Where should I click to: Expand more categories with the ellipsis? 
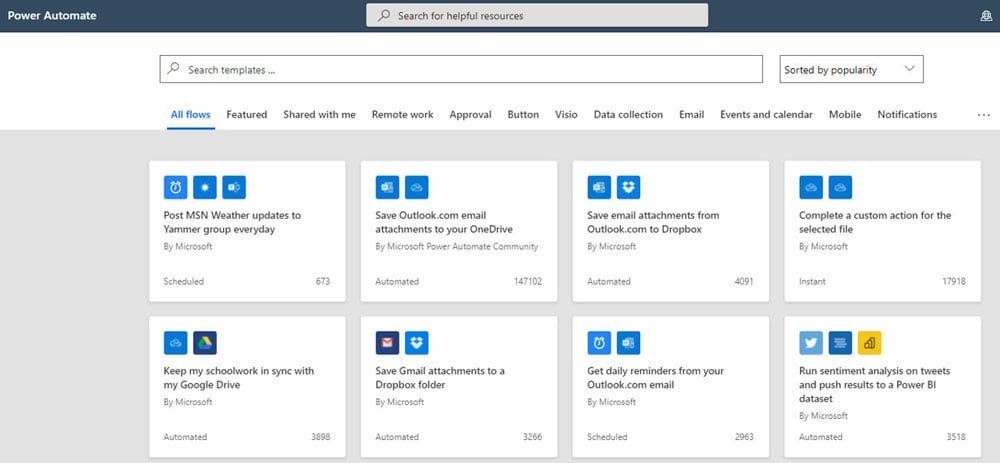click(x=984, y=115)
